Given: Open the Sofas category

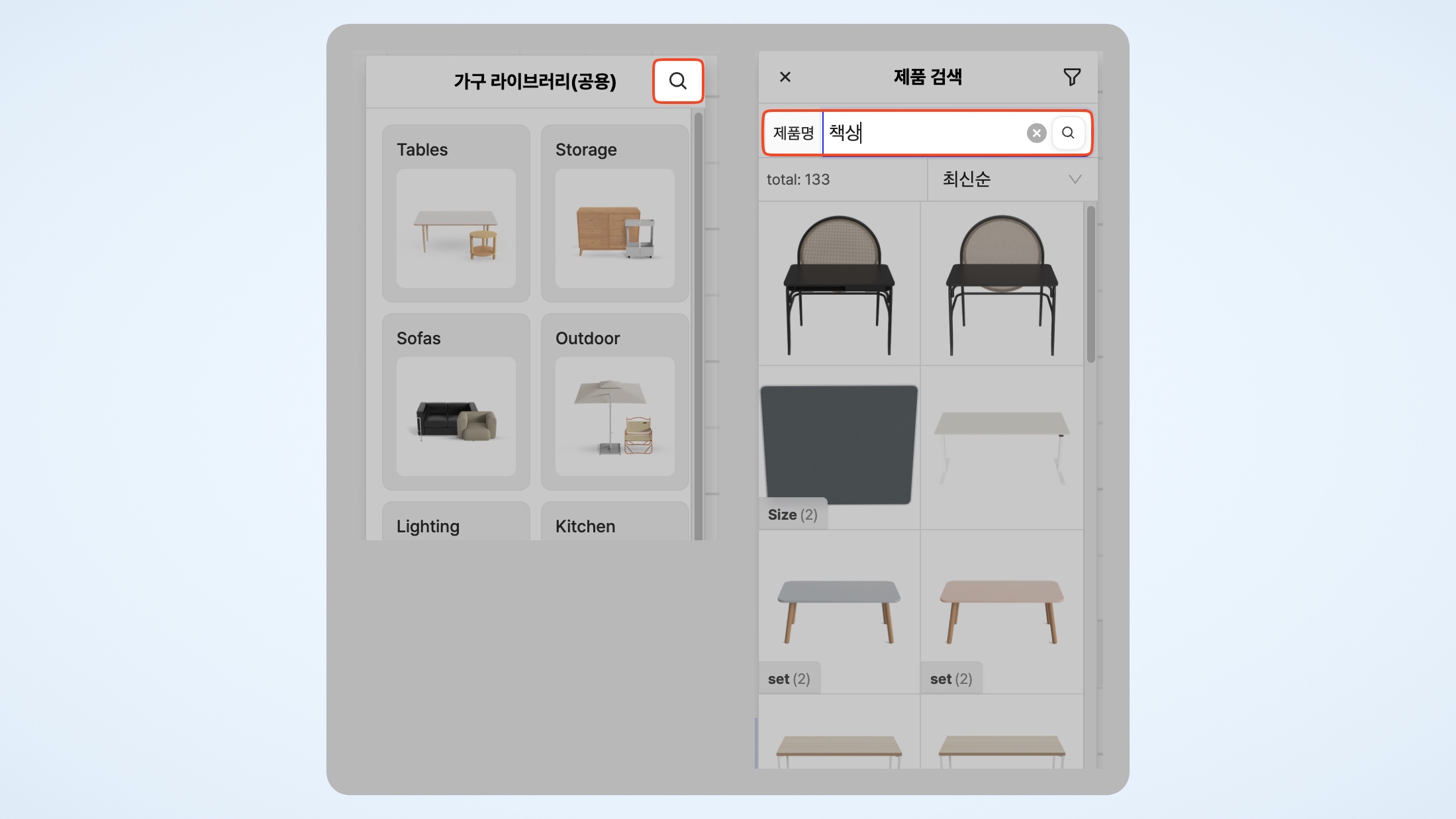Looking at the screenshot, I should pos(456,402).
